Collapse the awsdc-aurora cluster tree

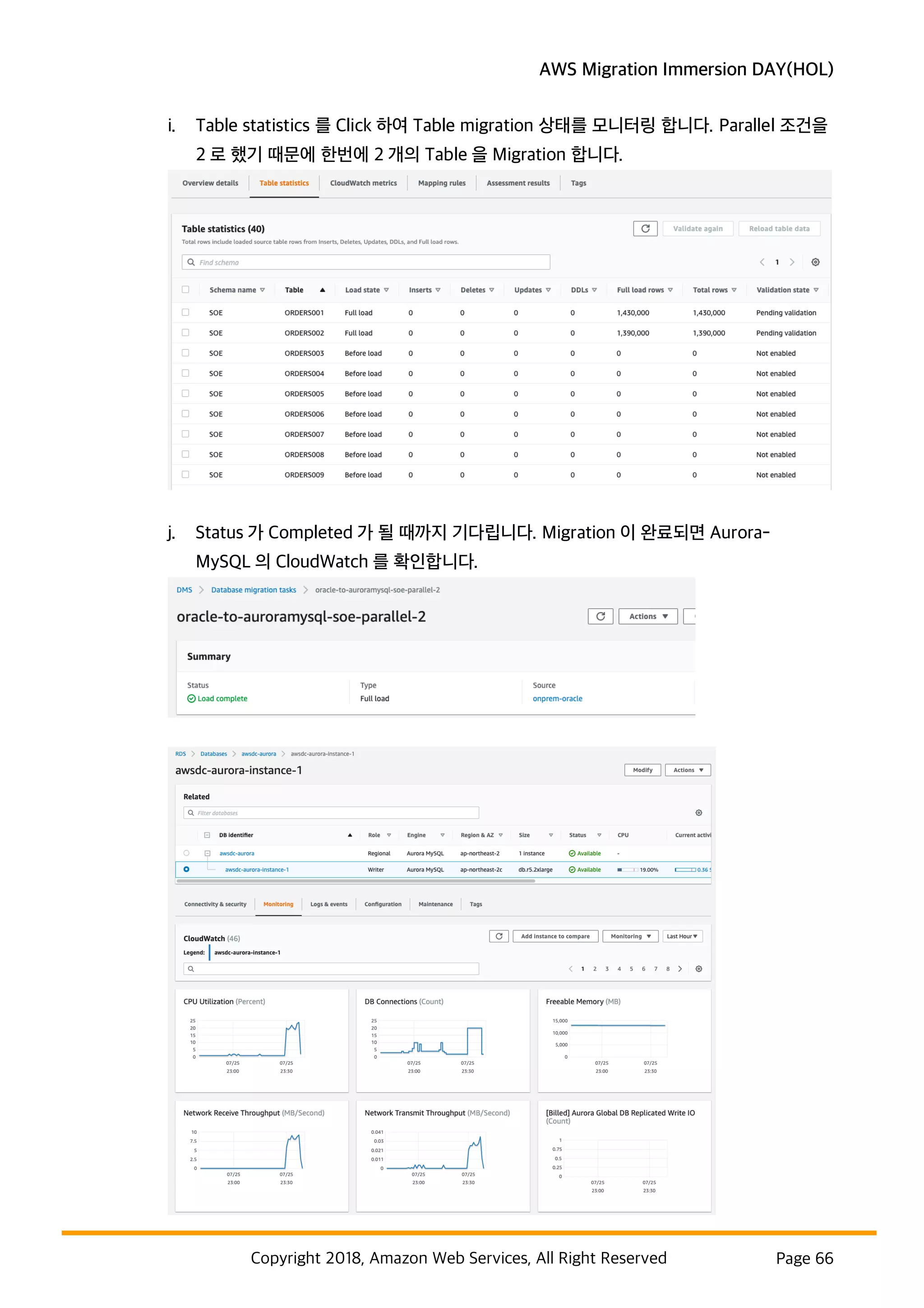pos(207,853)
